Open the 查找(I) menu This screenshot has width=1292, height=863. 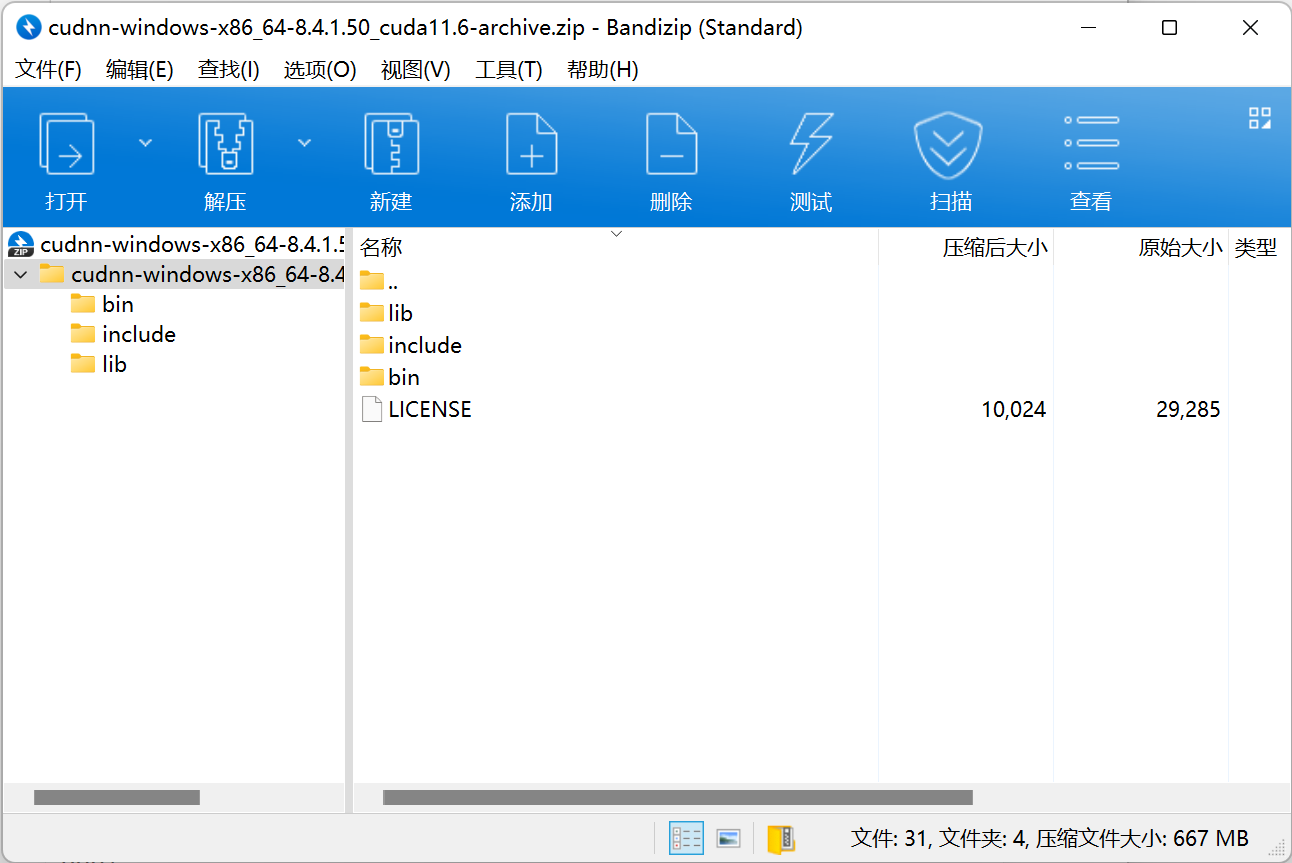(229, 69)
